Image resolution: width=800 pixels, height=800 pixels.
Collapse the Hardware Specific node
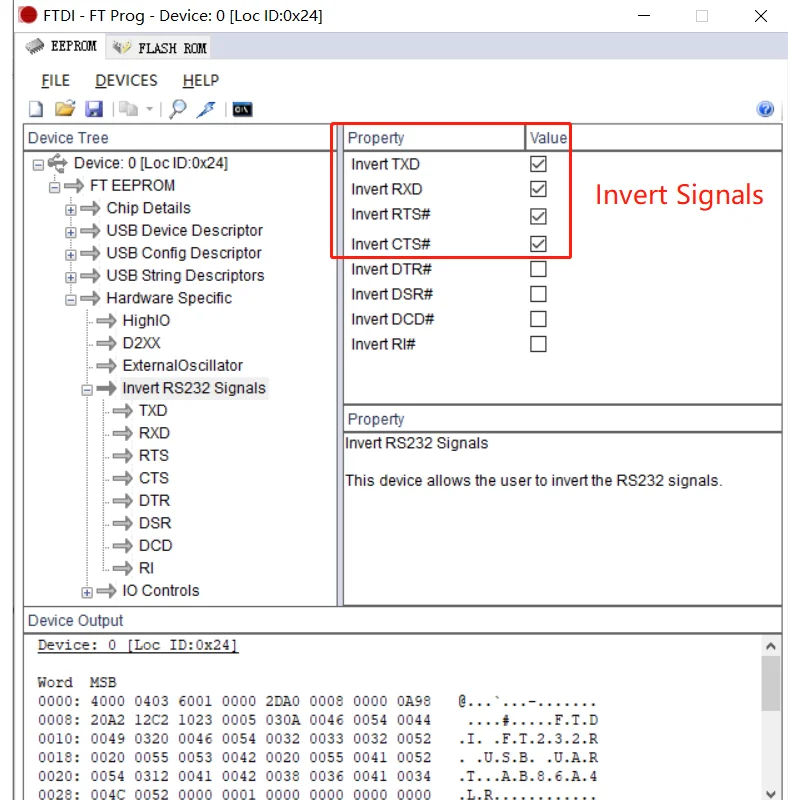pyautogui.click(x=71, y=299)
